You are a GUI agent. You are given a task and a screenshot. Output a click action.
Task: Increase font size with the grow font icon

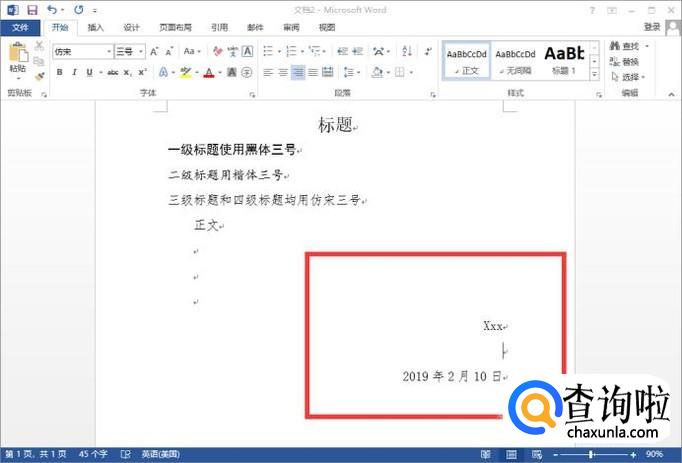click(x=154, y=51)
